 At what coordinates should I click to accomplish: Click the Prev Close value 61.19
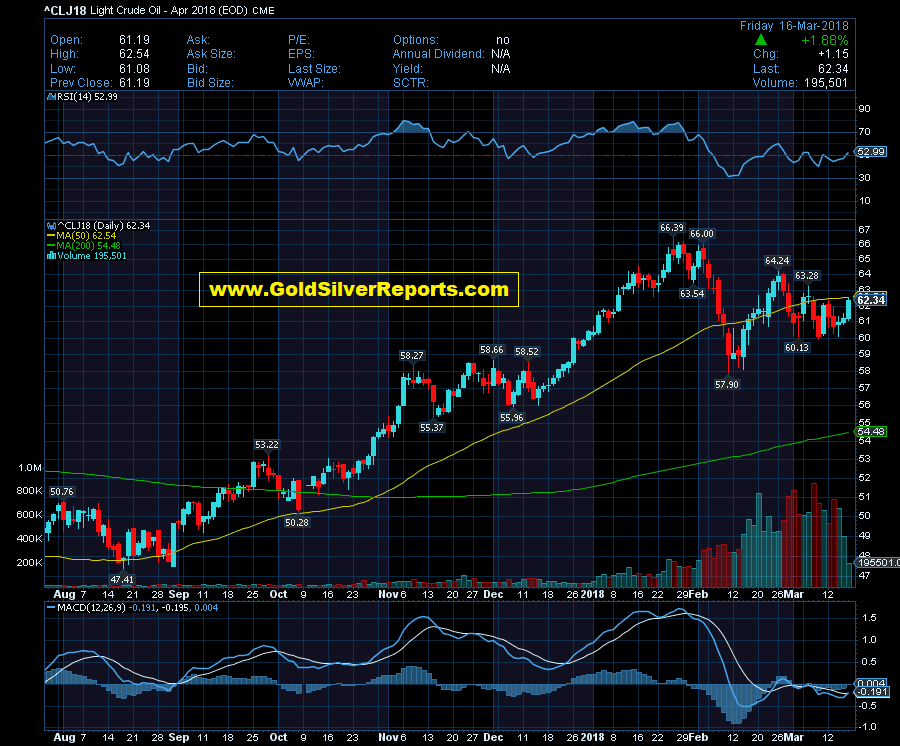pos(134,83)
